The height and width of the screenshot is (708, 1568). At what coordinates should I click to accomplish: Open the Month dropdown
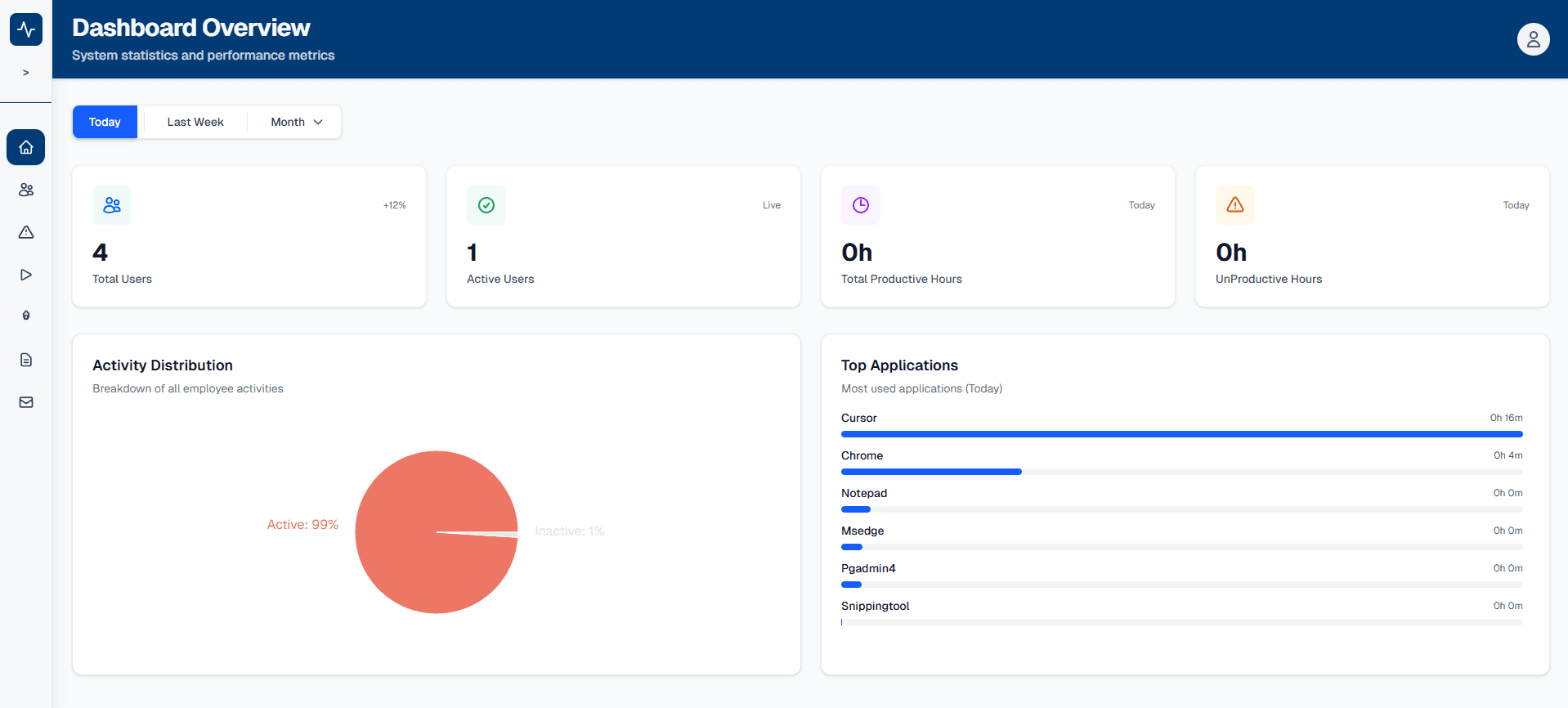coord(297,122)
